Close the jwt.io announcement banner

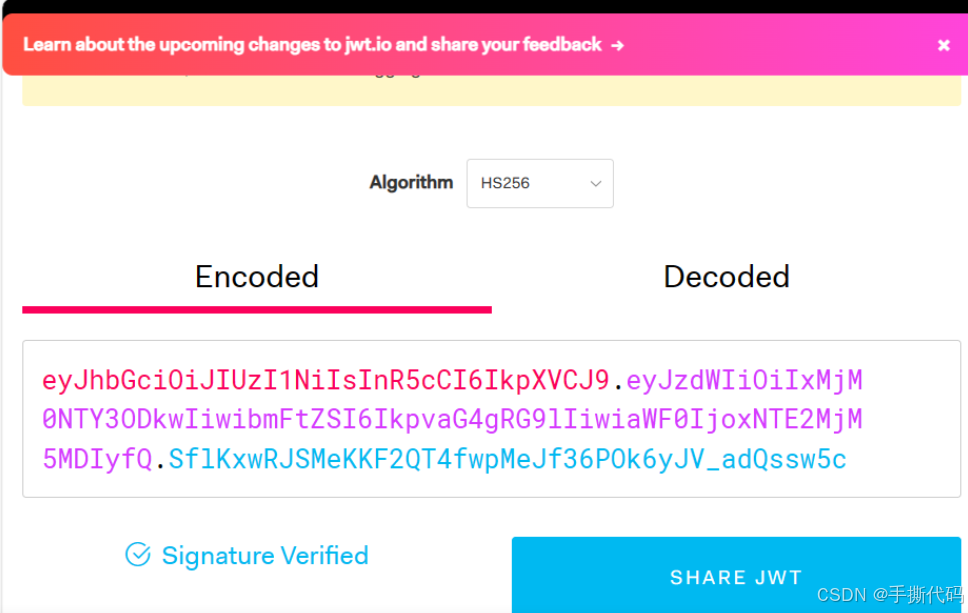(943, 45)
